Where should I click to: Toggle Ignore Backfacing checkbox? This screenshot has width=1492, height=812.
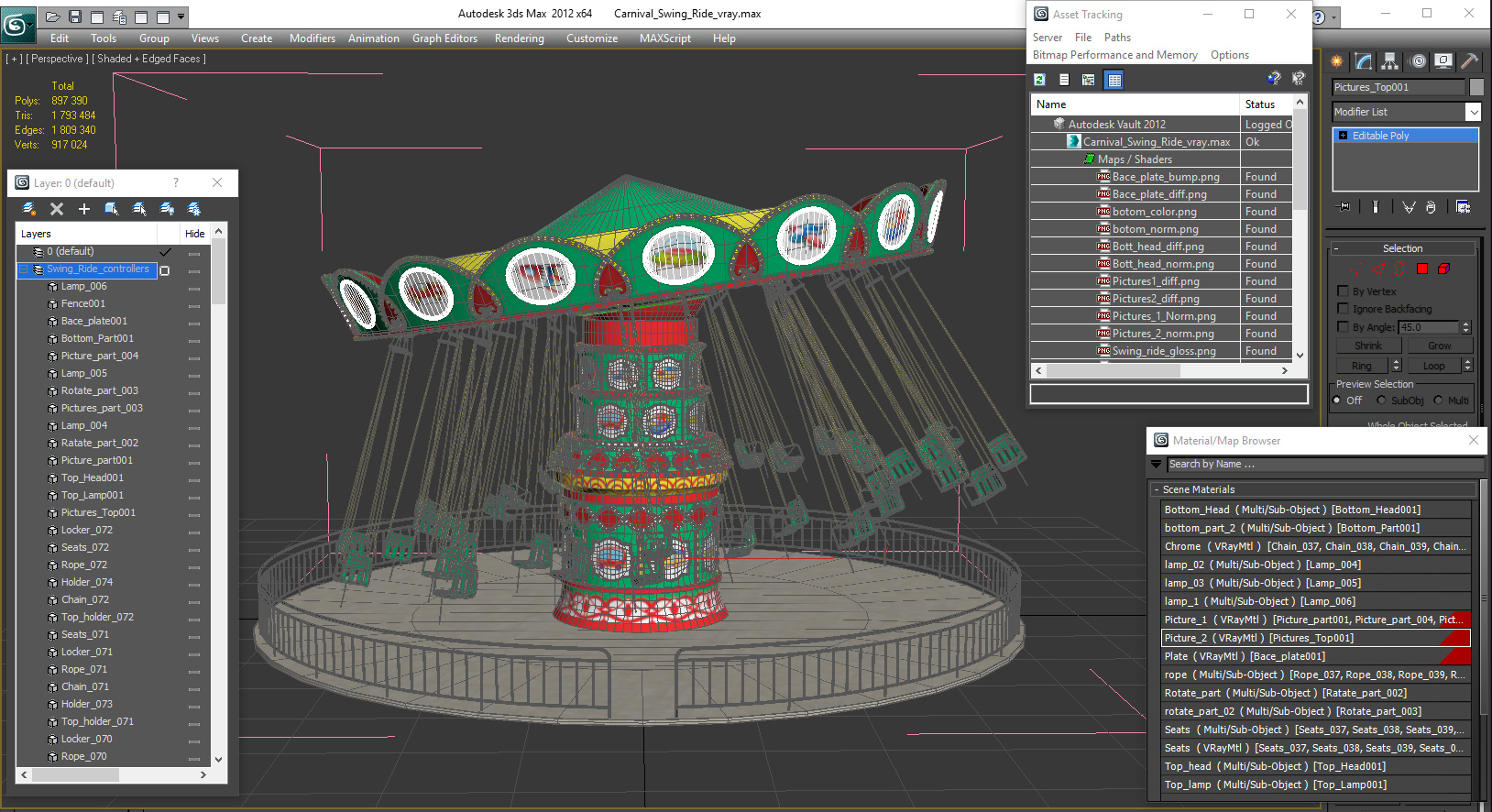click(1344, 309)
